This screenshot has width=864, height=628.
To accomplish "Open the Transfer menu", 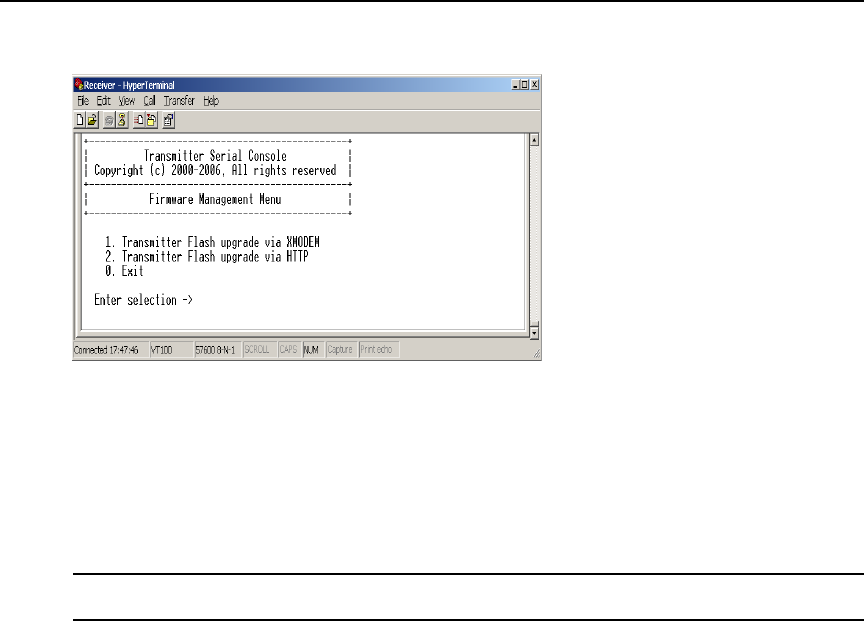I will click(179, 101).
